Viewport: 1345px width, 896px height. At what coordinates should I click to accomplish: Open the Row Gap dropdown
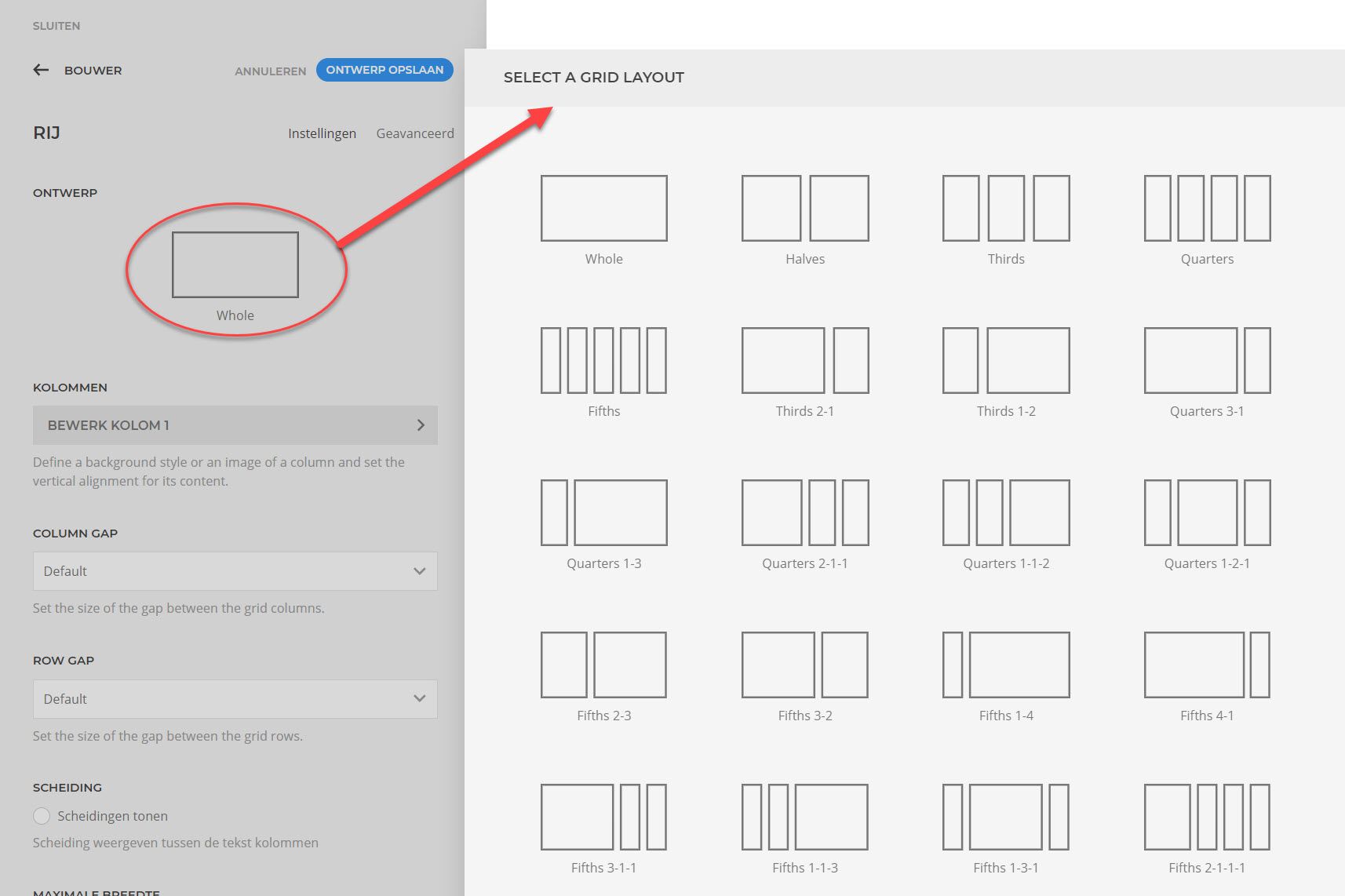tap(235, 699)
